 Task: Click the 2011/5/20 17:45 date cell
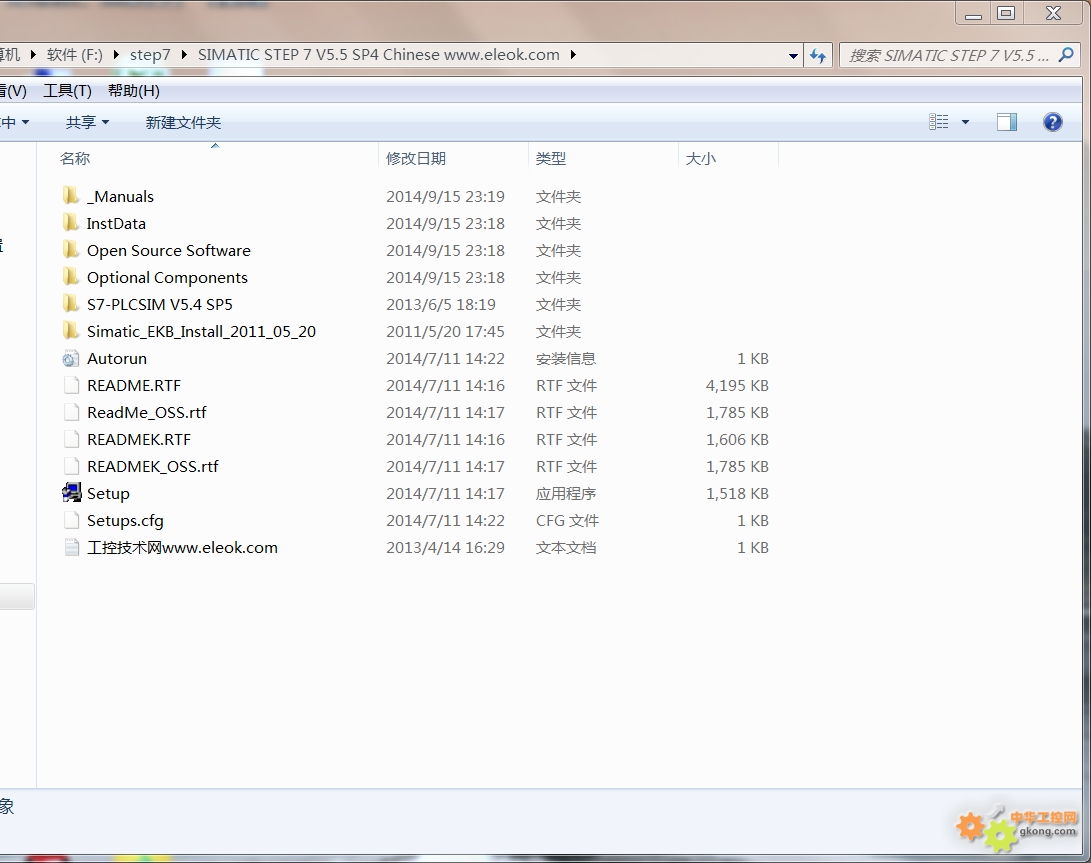(445, 331)
